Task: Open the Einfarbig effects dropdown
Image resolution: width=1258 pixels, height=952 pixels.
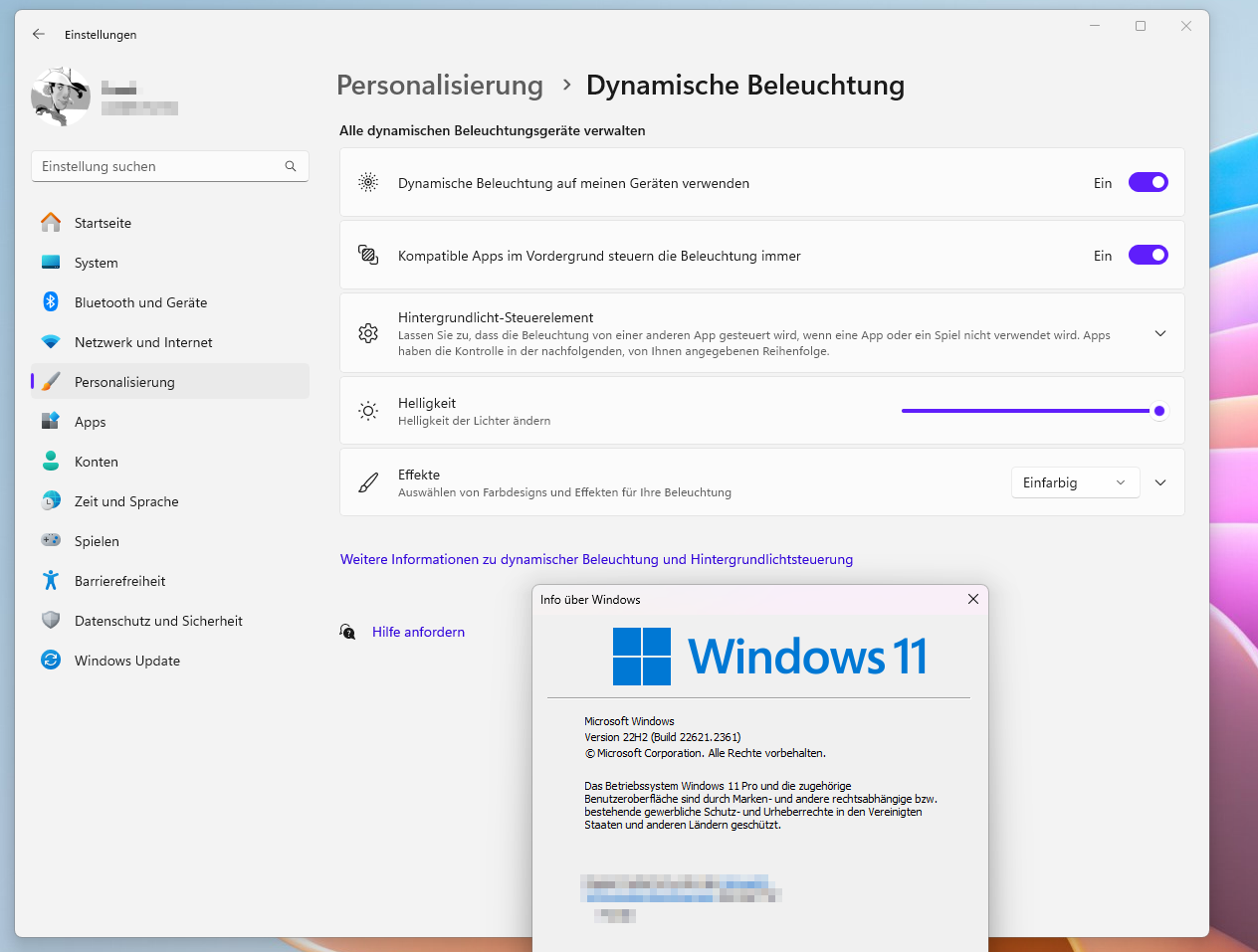Action: pyautogui.click(x=1075, y=482)
